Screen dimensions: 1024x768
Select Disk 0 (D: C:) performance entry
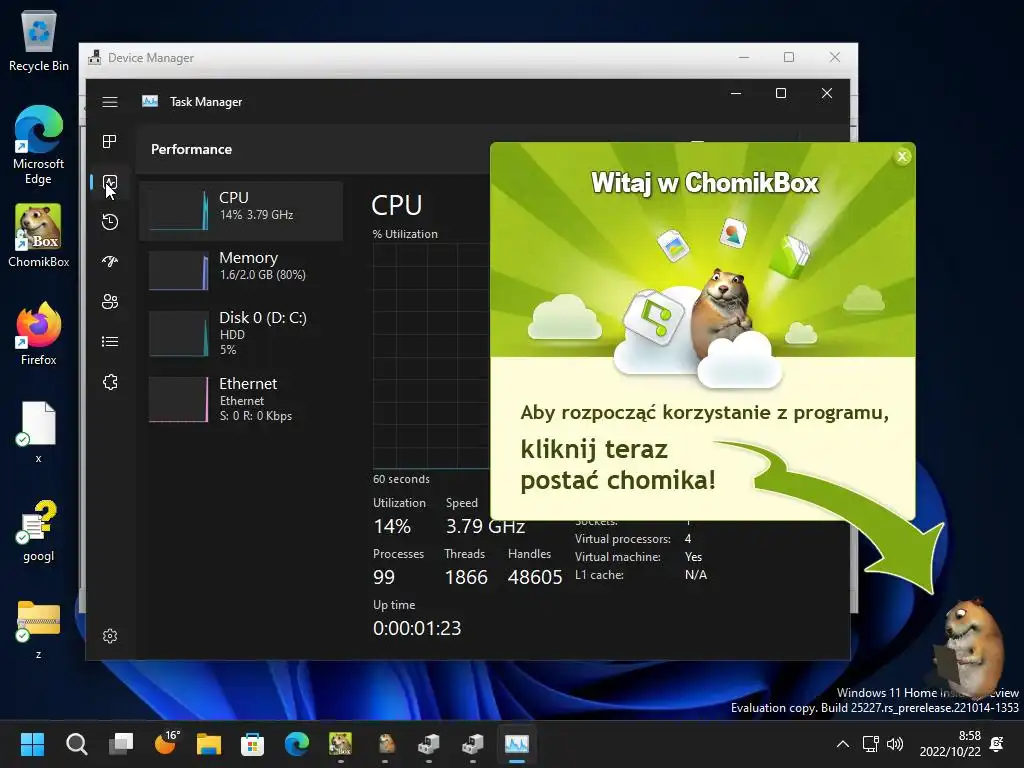[241, 333]
